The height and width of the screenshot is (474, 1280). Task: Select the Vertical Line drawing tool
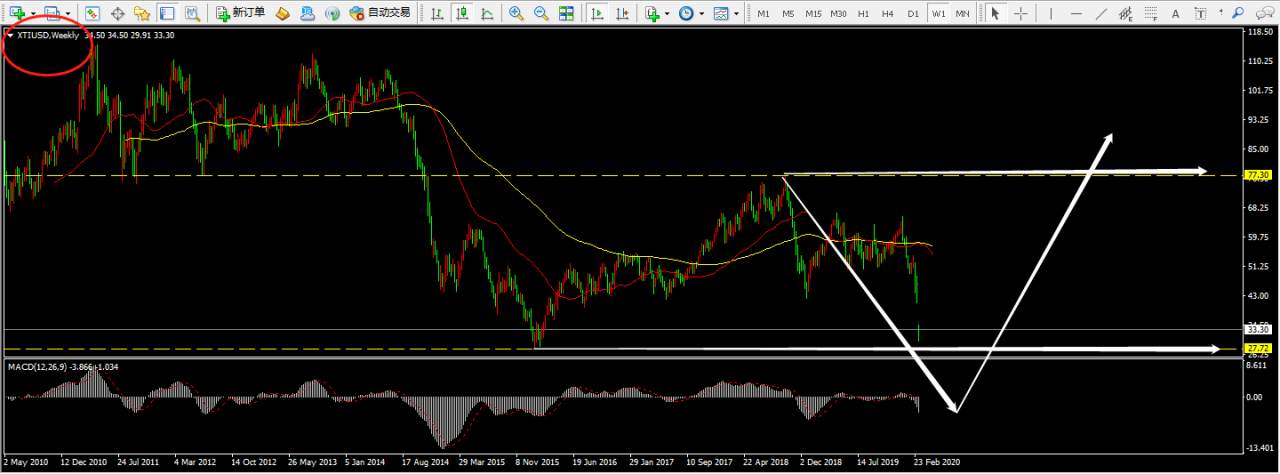click(1050, 13)
